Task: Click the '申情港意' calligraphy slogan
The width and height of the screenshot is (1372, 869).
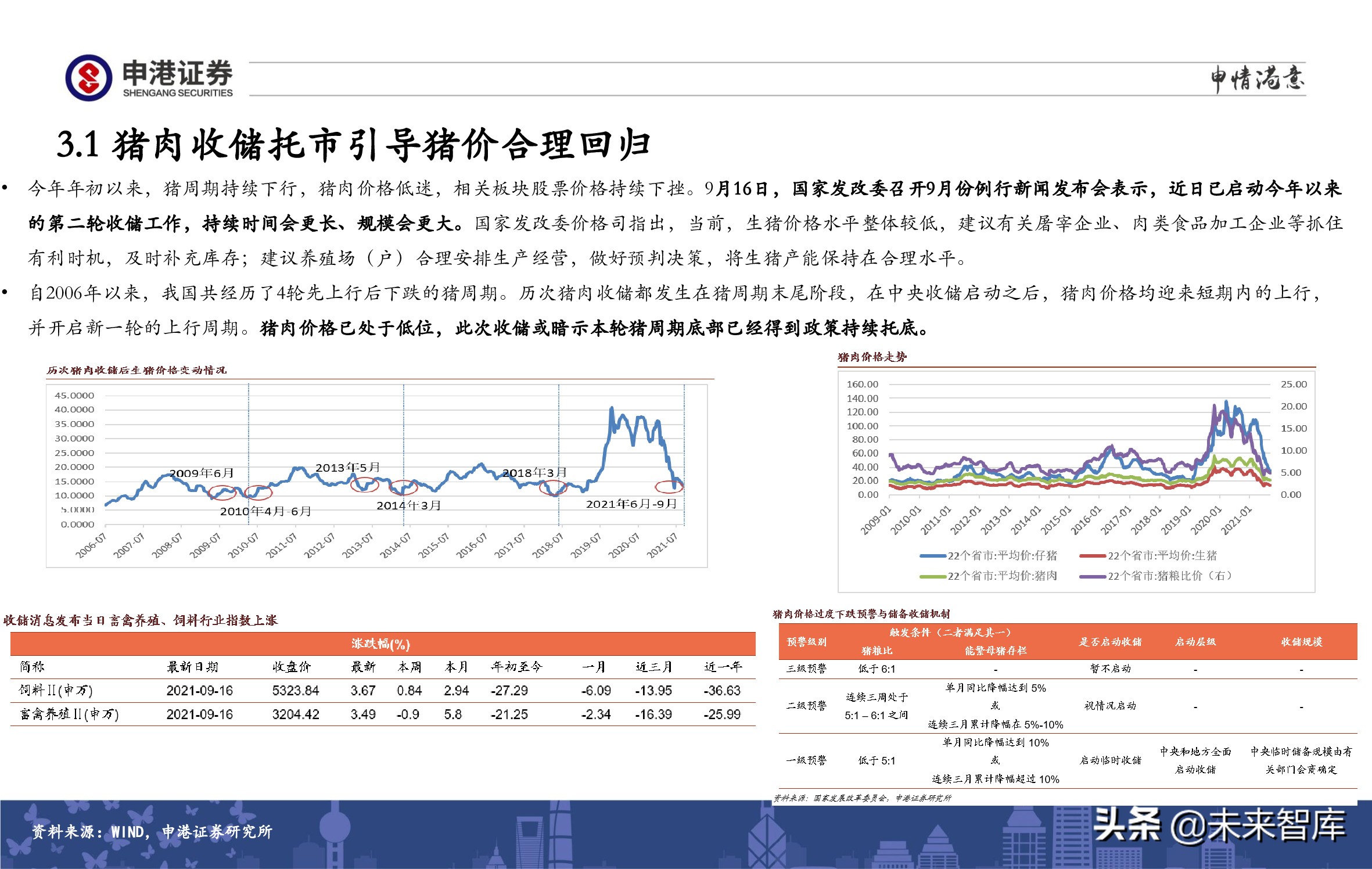Action: point(1258,78)
